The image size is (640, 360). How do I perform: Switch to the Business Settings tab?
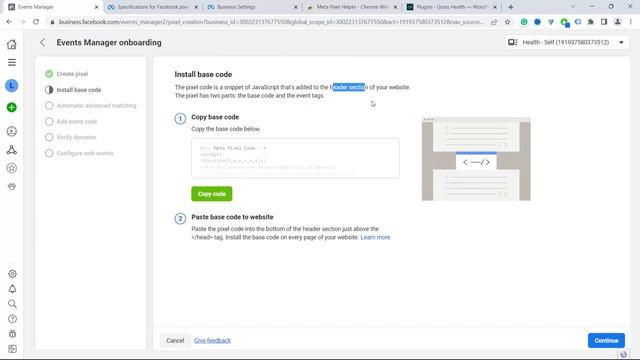click(252, 7)
